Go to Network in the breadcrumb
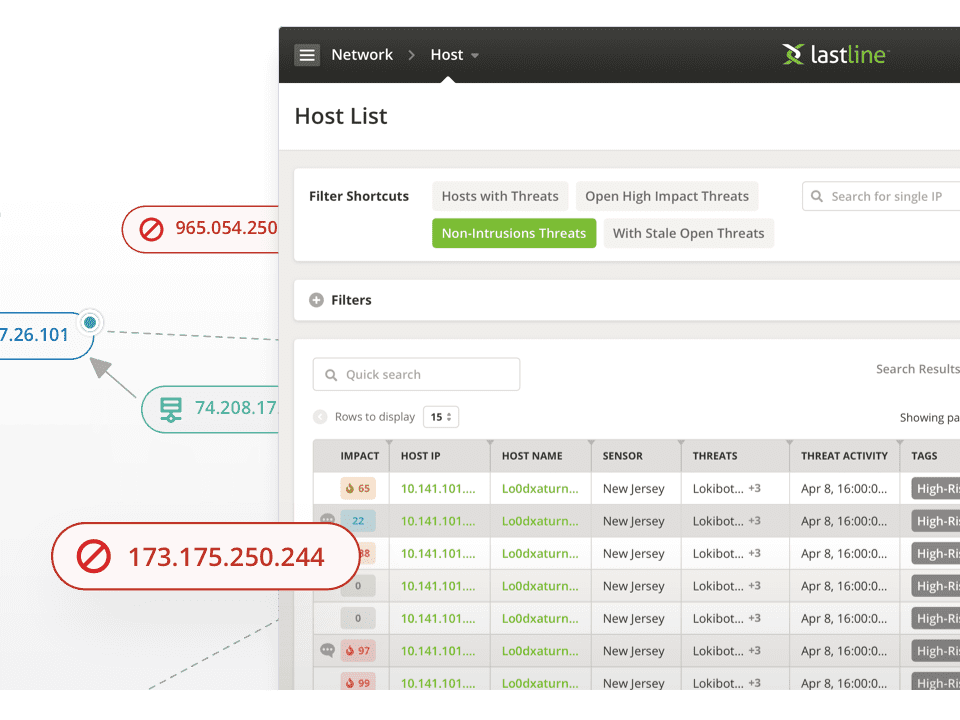 362,55
